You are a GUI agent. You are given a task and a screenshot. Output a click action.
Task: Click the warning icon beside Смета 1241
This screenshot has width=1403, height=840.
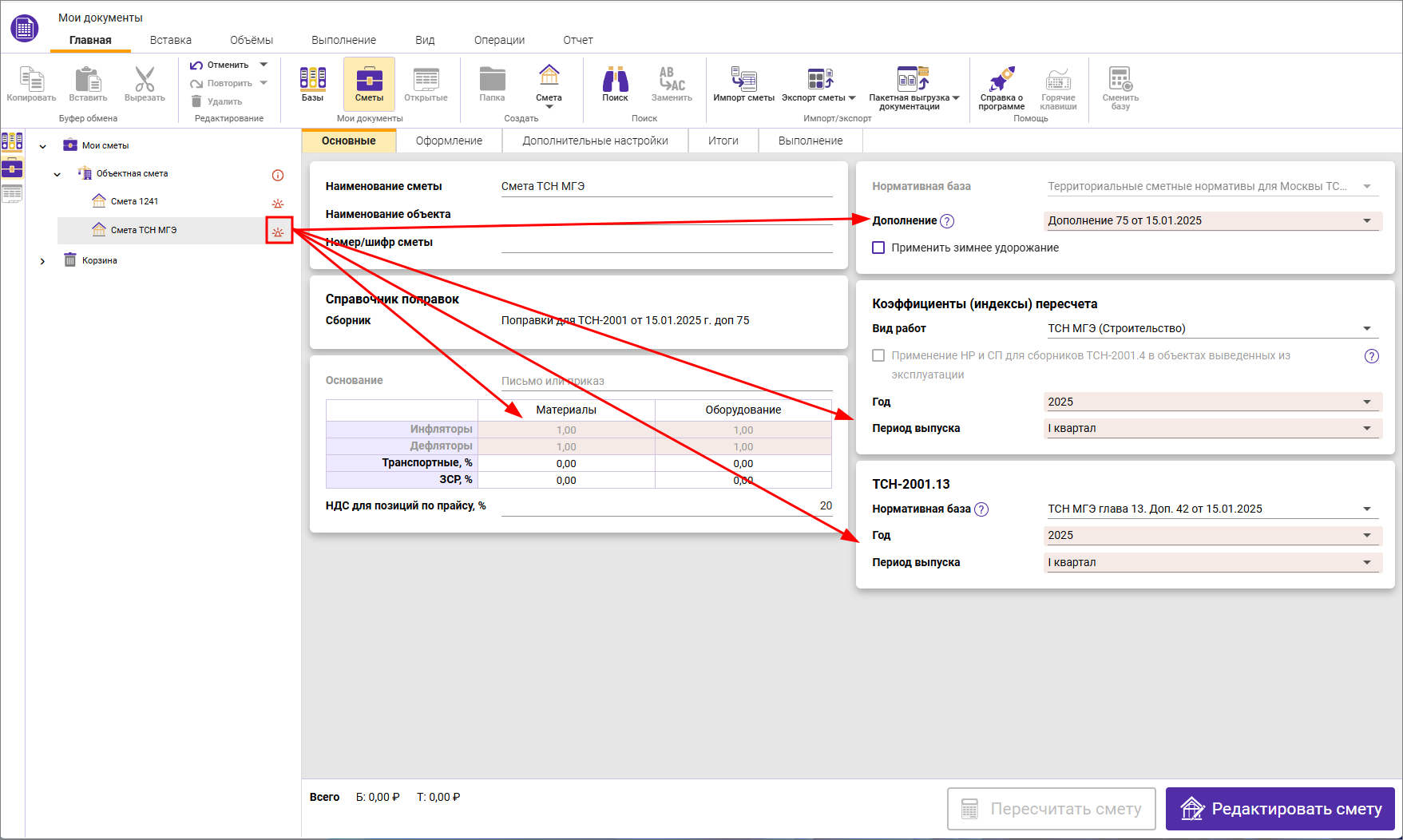click(x=278, y=203)
